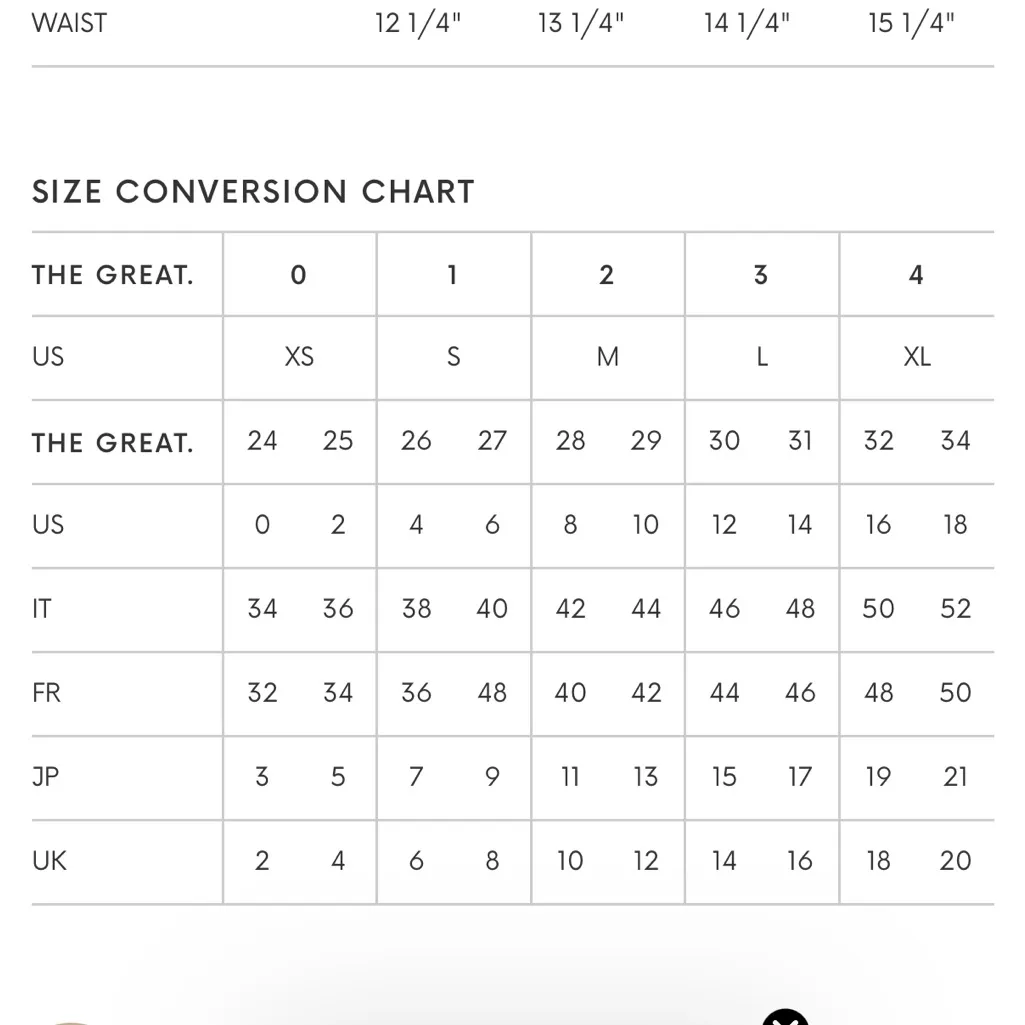Click IT size 52 cell
Screen dimensions: 1025x1025
[955, 609]
